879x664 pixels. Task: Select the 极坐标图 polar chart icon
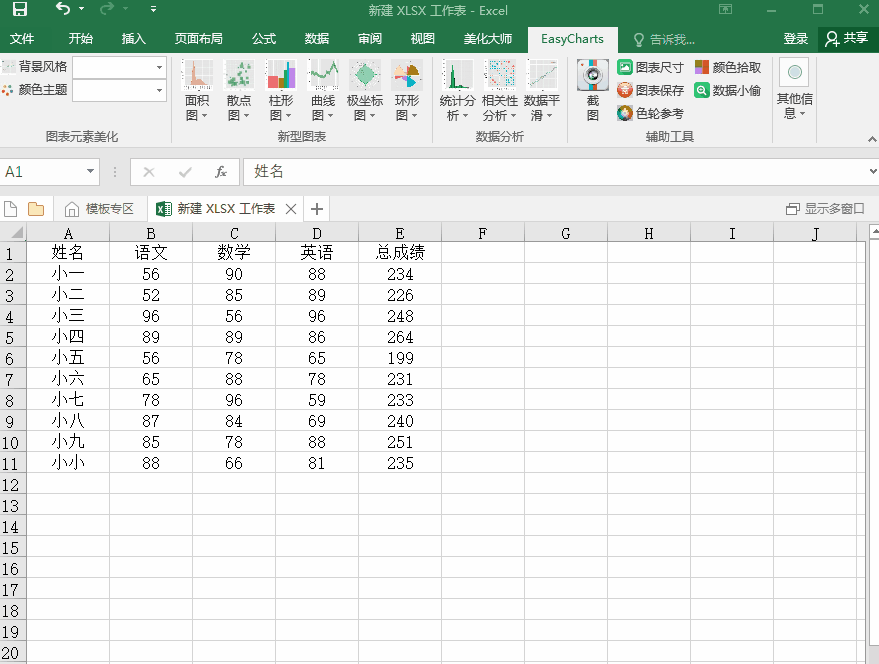(365, 77)
